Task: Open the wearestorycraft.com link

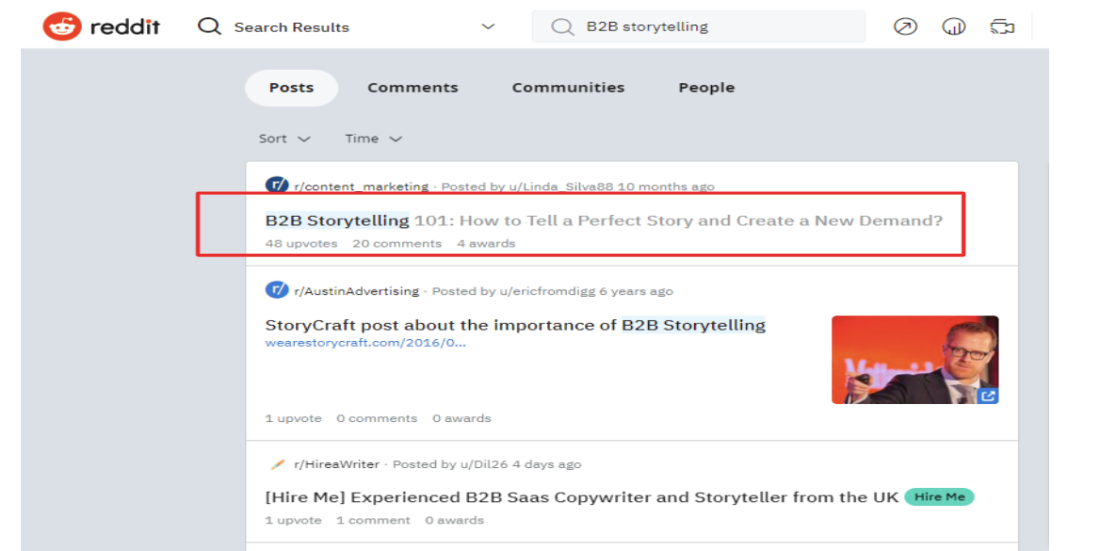Action: [x=365, y=343]
